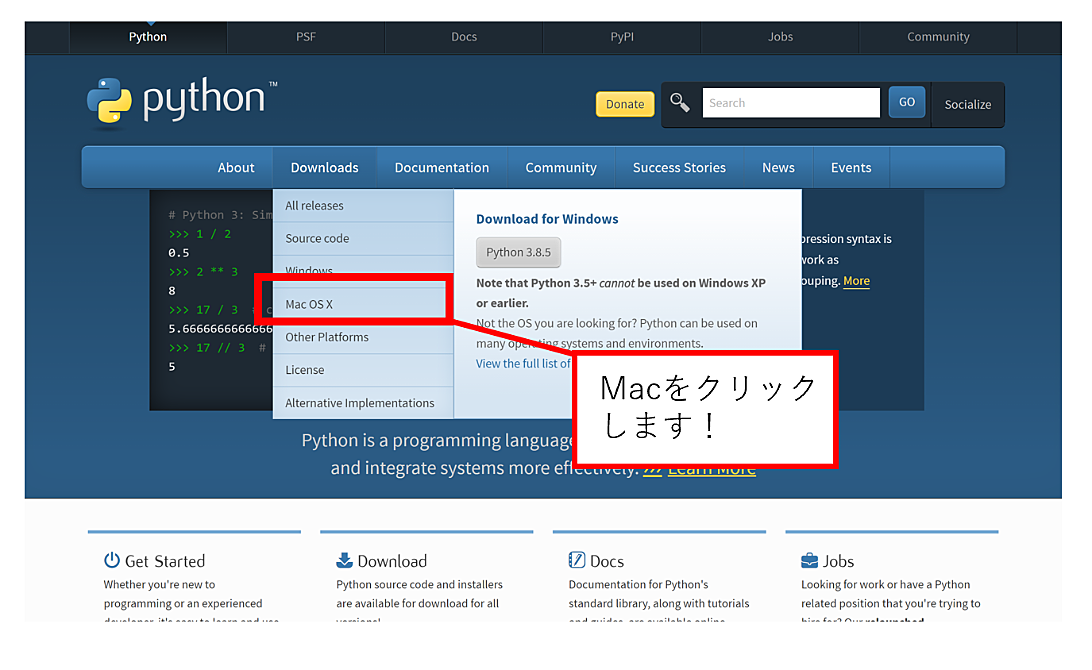Open the View the full list link
This screenshot has height=670, width=1092.
[x=523, y=364]
